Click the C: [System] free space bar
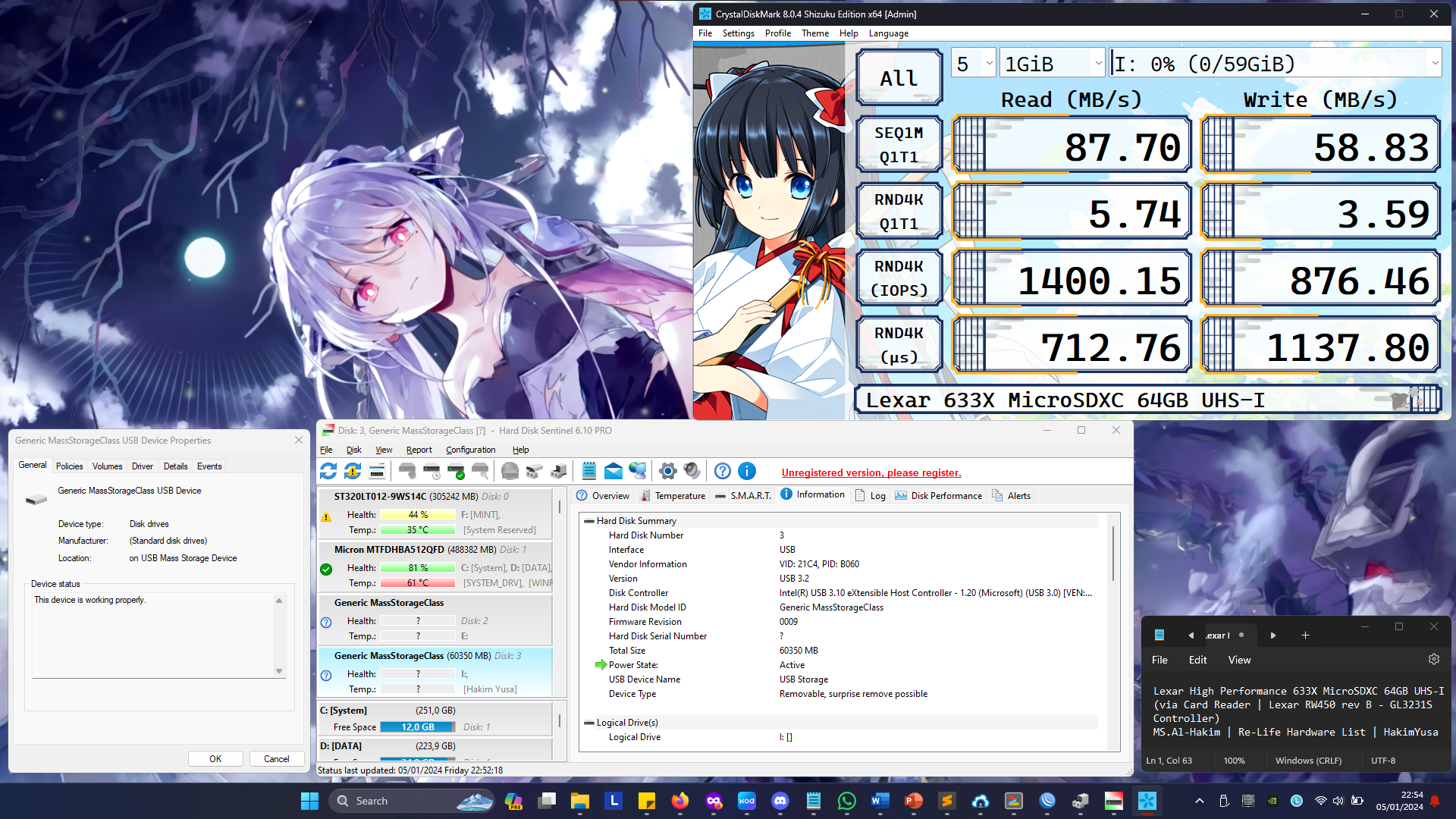The image size is (1456, 819). [417, 726]
